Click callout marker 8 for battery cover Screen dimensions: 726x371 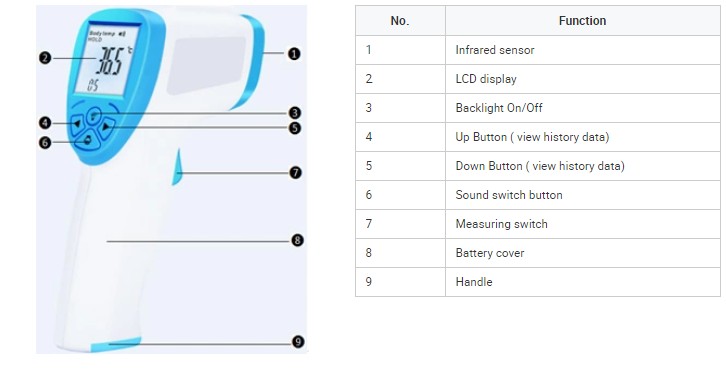[297, 240]
